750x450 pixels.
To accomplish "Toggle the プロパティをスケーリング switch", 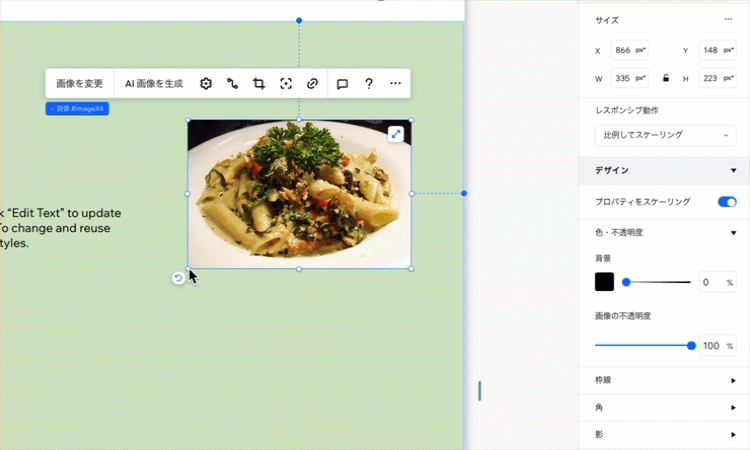I will pyautogui.click(x=727, y=202).
